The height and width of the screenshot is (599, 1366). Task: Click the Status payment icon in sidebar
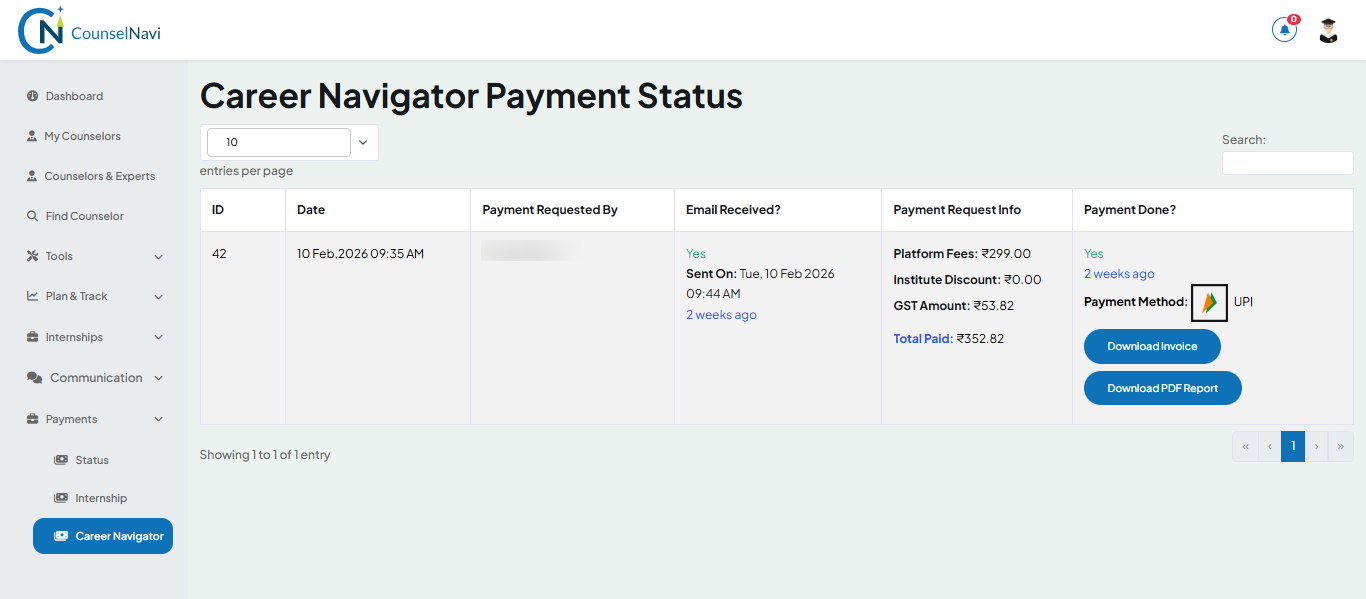point(62,459)
